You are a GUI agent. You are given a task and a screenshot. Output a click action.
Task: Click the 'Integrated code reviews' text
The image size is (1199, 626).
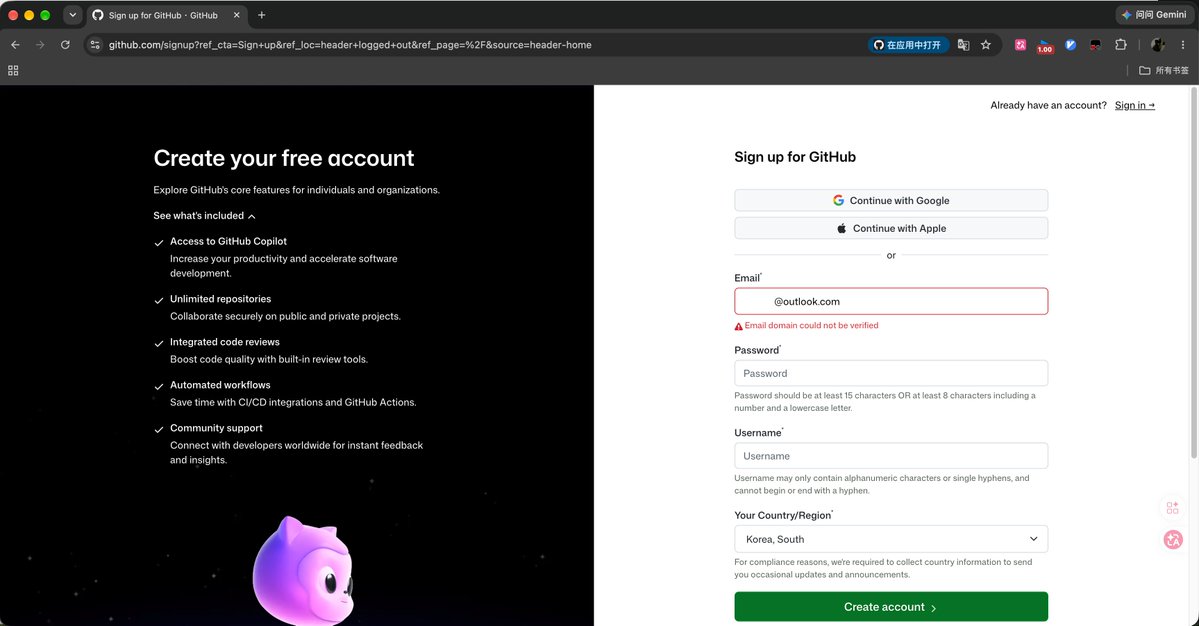point(225,342)
